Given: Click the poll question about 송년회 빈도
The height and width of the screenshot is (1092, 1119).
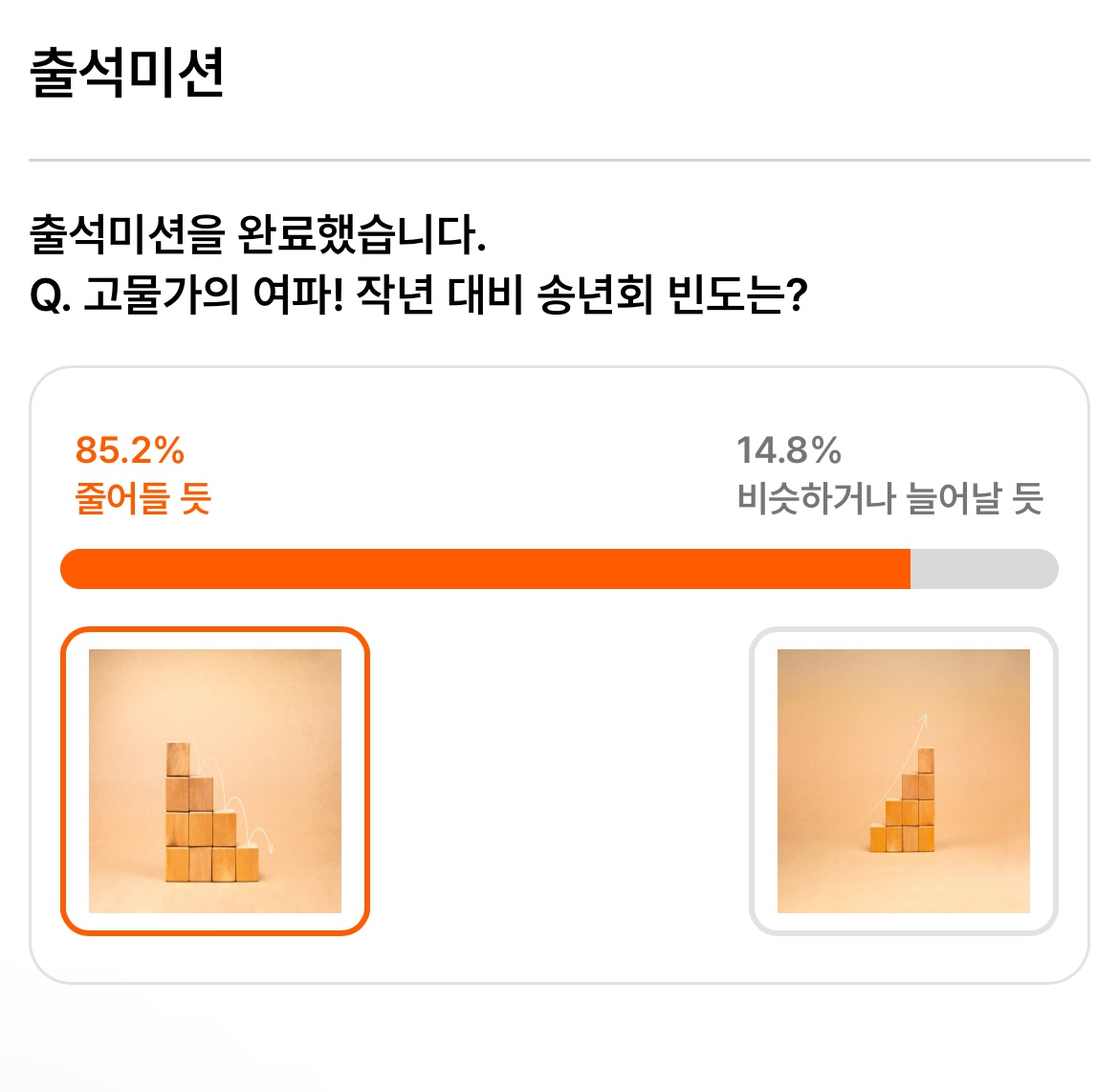Looking at the screenshot, I should (x=418, y=295).
